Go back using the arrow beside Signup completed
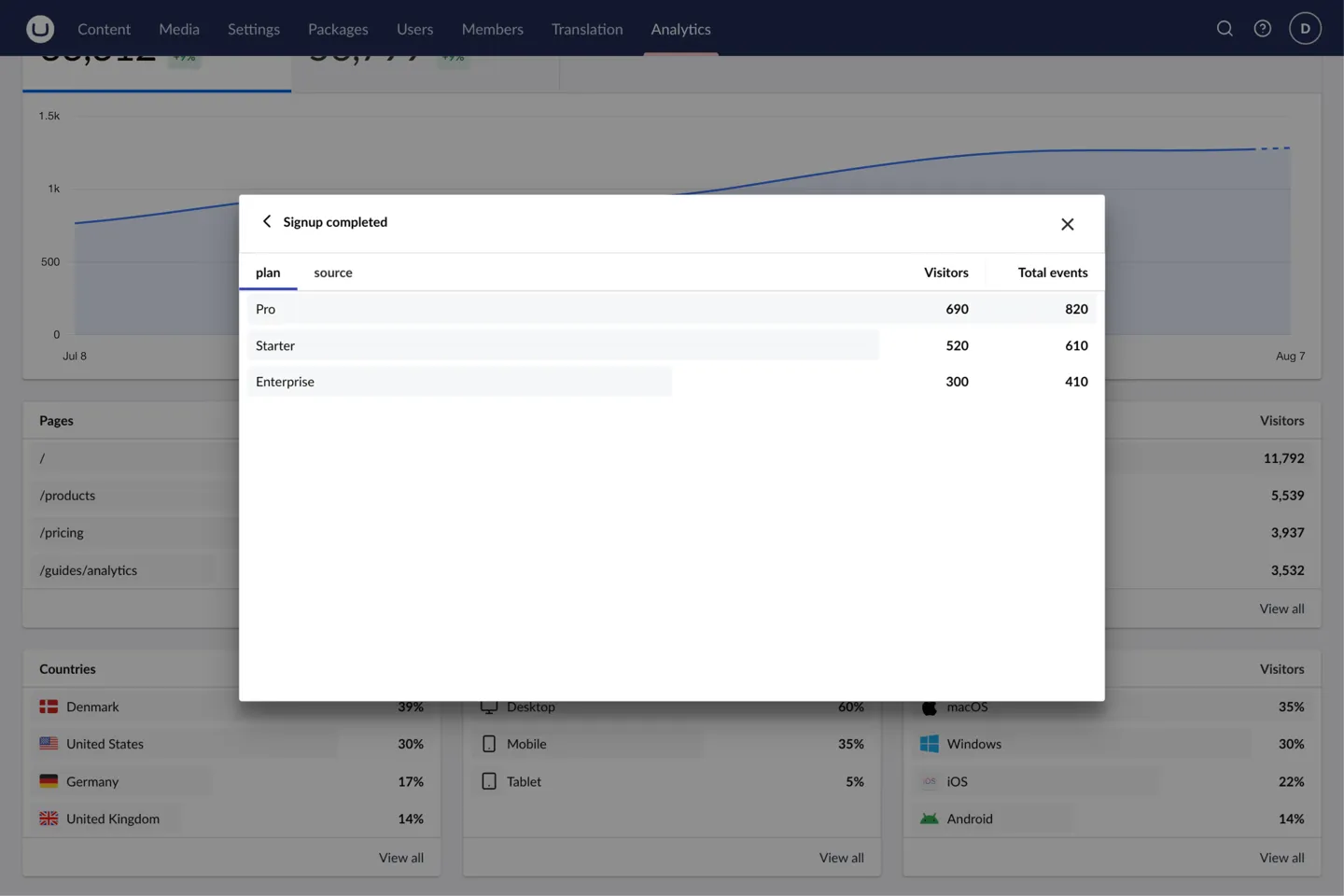1344x896 pixels. 267,221
